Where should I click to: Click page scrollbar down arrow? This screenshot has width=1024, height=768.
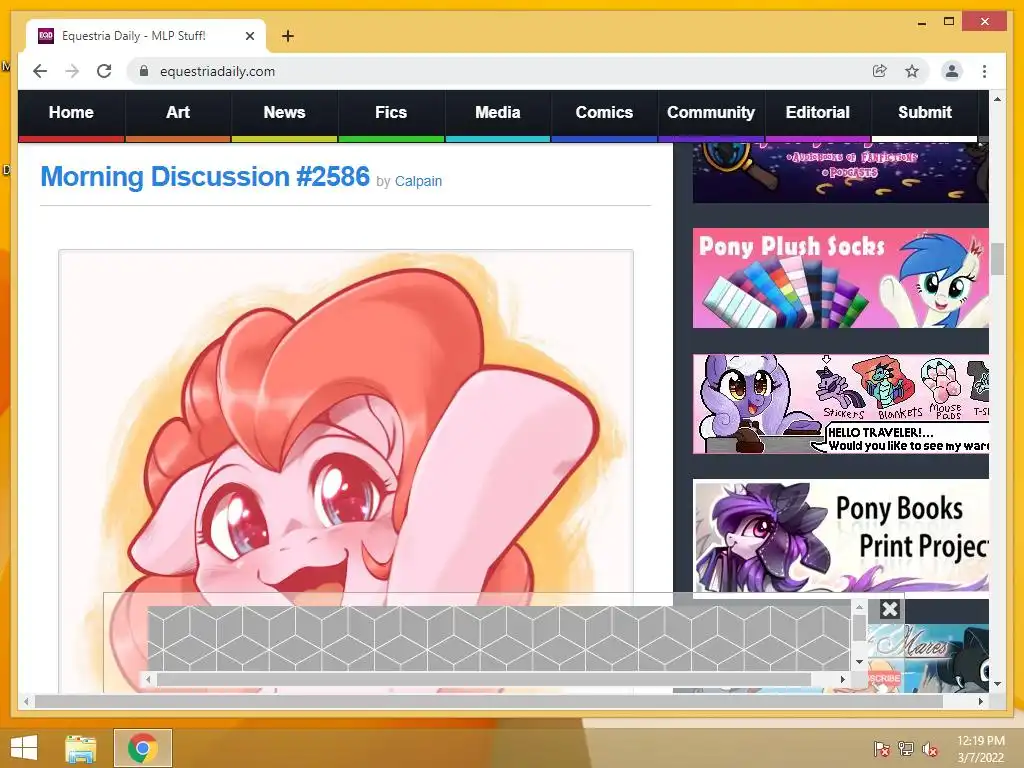(x=997, y=684)
